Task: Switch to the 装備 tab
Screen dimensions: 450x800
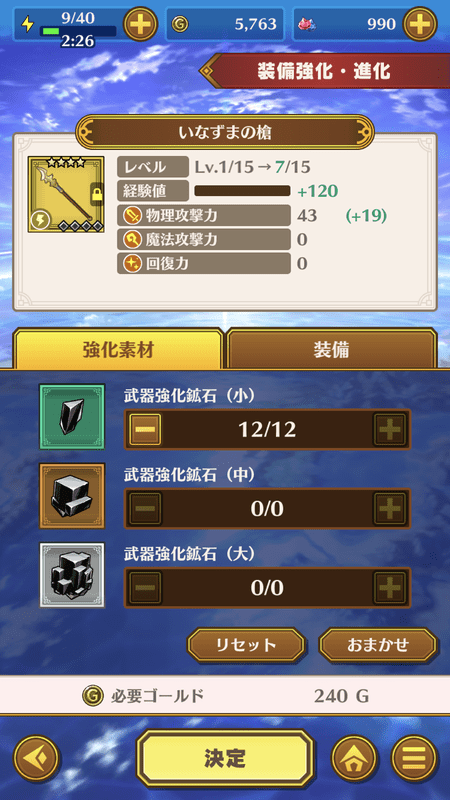Action: [332, 349]
